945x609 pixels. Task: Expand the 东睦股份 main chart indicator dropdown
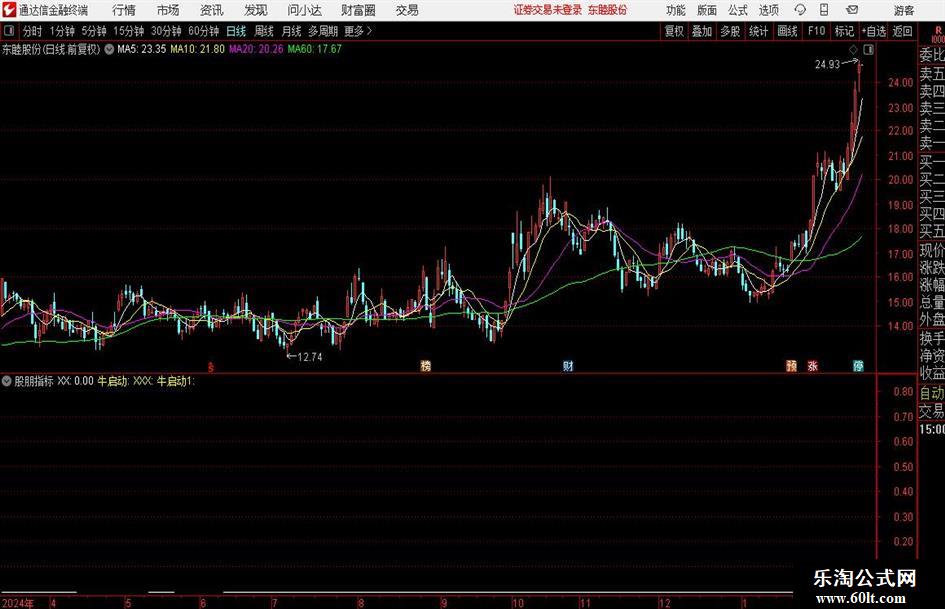(x=109, y=49)
